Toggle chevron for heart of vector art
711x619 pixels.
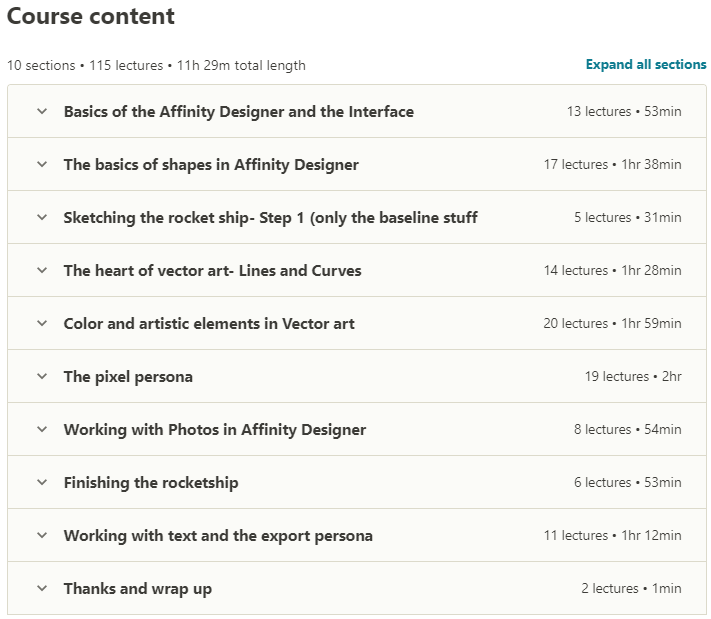[x=42, y=270]
